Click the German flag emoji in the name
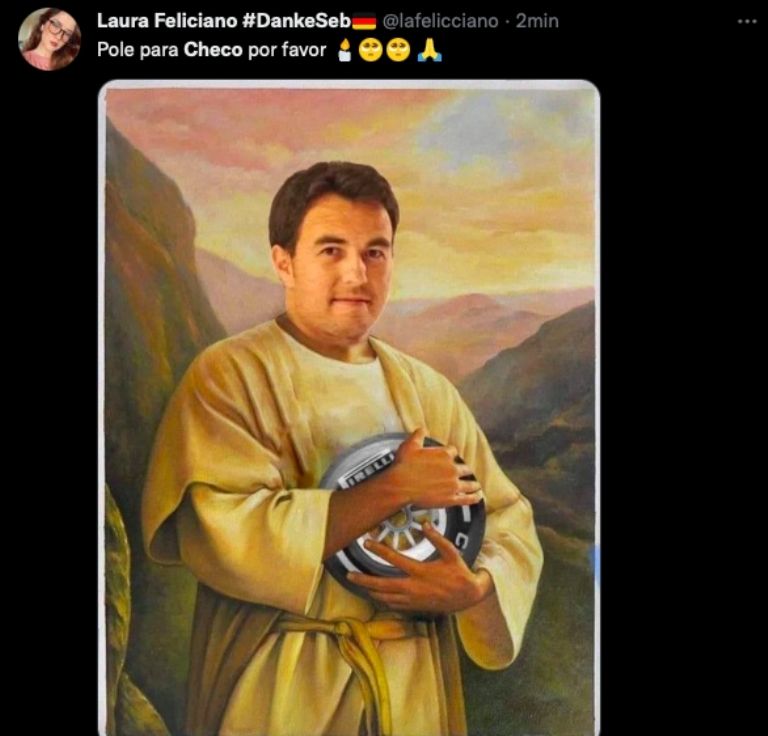The height and width of the screenshot is (736, 768). pos(364,22)
